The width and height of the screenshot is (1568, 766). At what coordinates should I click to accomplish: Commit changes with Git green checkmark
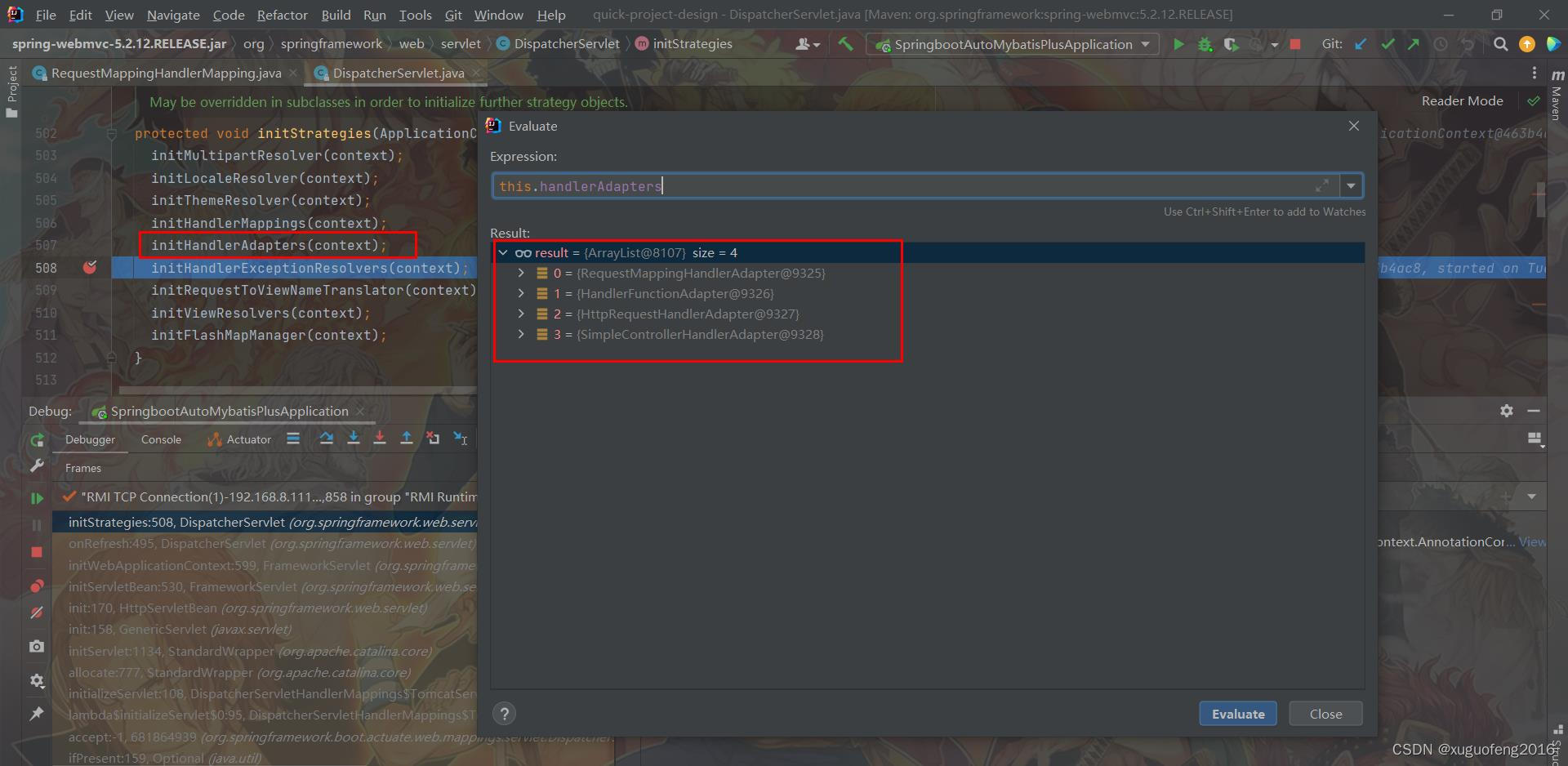point(1388,44)
